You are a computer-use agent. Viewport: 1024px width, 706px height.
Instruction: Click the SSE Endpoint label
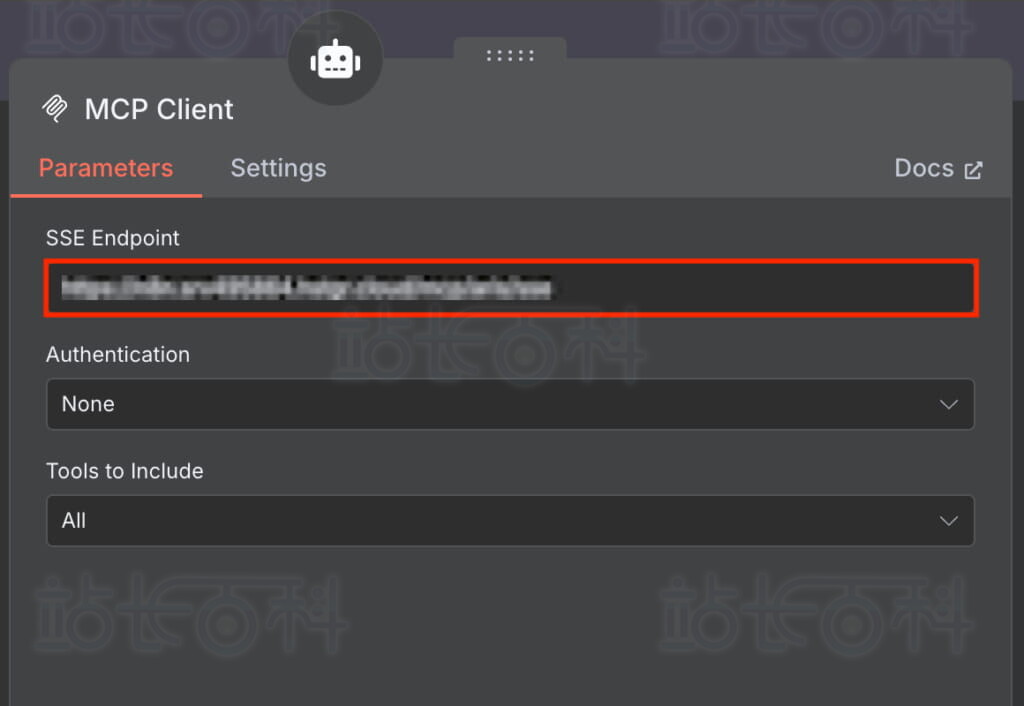113,238
